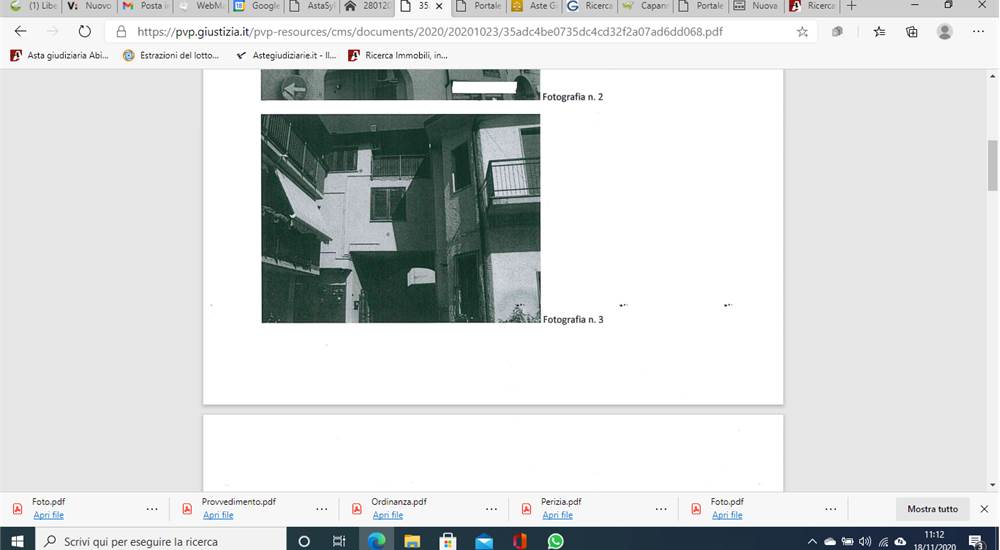
Task: Open Task View on the taskbar
Action: pyautogui.click(x=339, y=541)
